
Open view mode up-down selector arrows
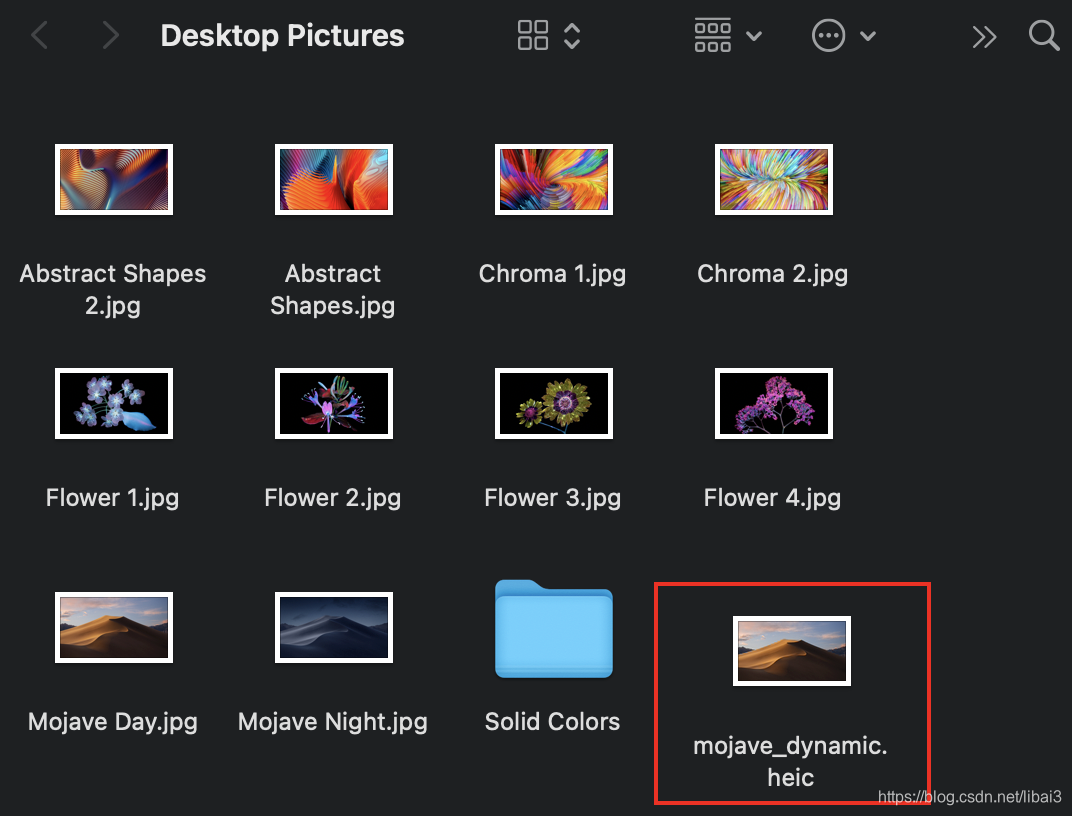pos(572,36)
